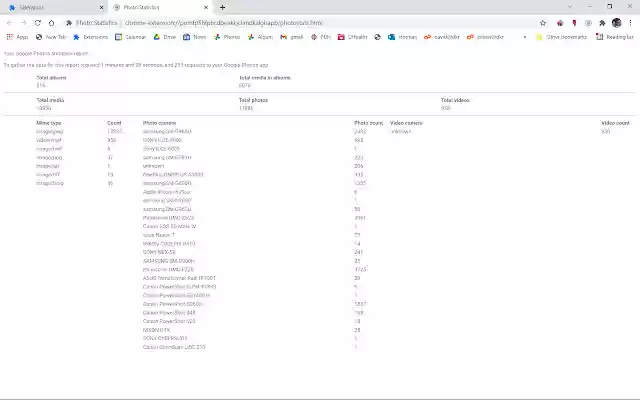Go back with the browser back arrow
640x400 pixels.
9,23
